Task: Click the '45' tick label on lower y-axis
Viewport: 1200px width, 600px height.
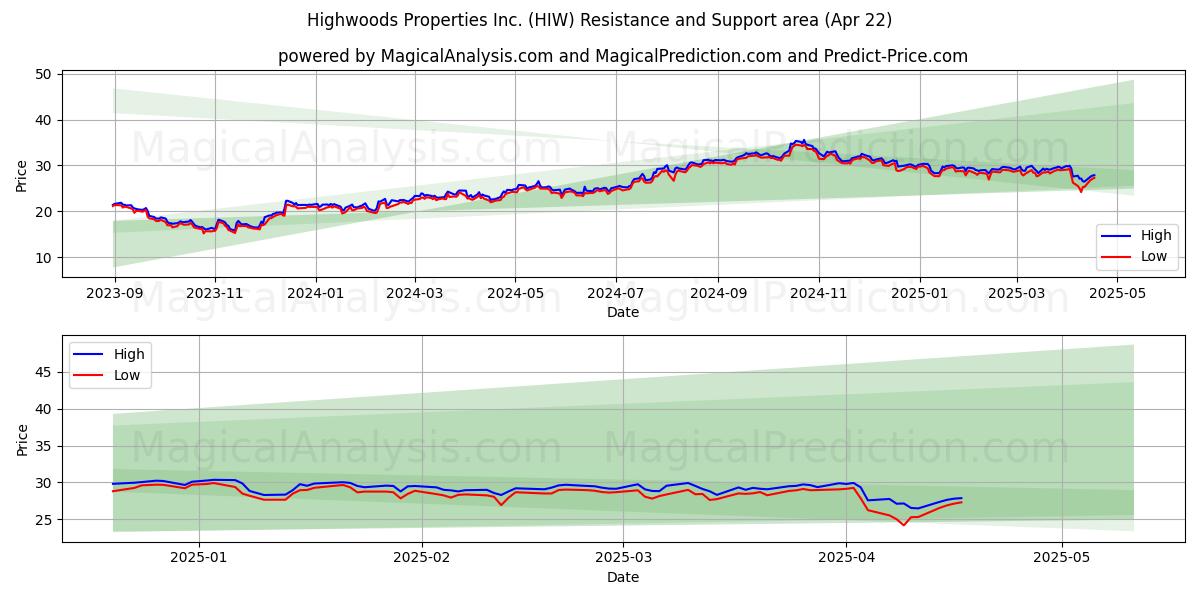Action: tap(44, 372)
